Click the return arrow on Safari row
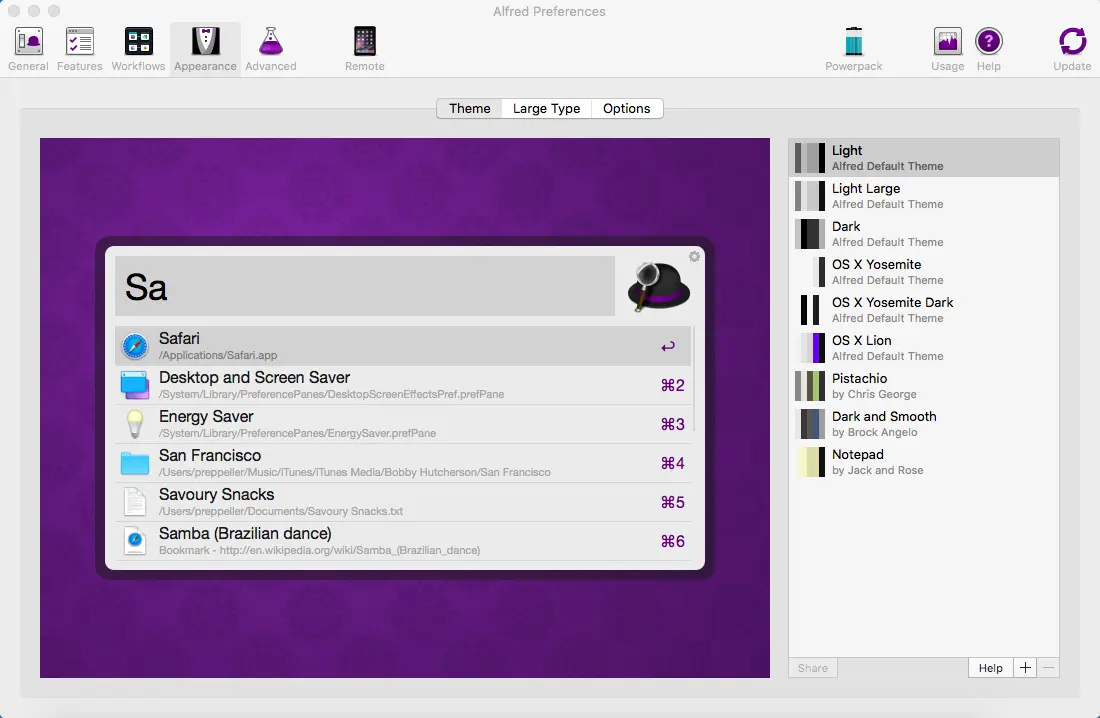Screen dimensions: 1100x718 point(668,346)
